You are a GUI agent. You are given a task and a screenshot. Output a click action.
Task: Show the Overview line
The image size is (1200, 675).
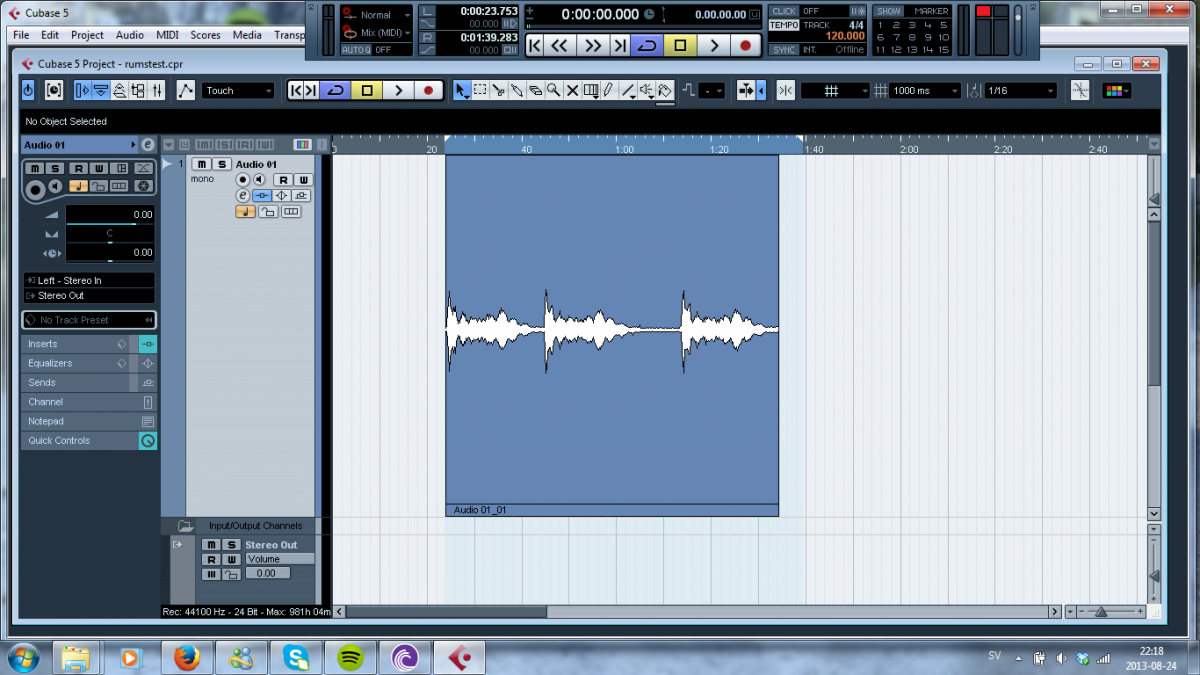119,90
